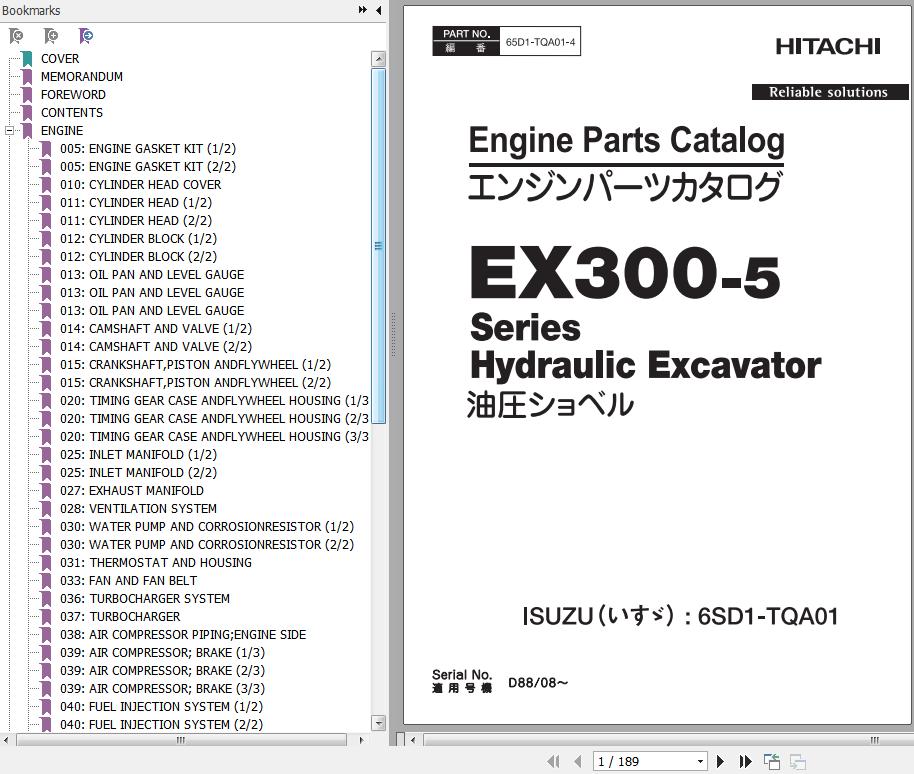Open the FOREWORD bookmark
The width and height of the screenshot is (914, 774).
click(x=73, y=95)
